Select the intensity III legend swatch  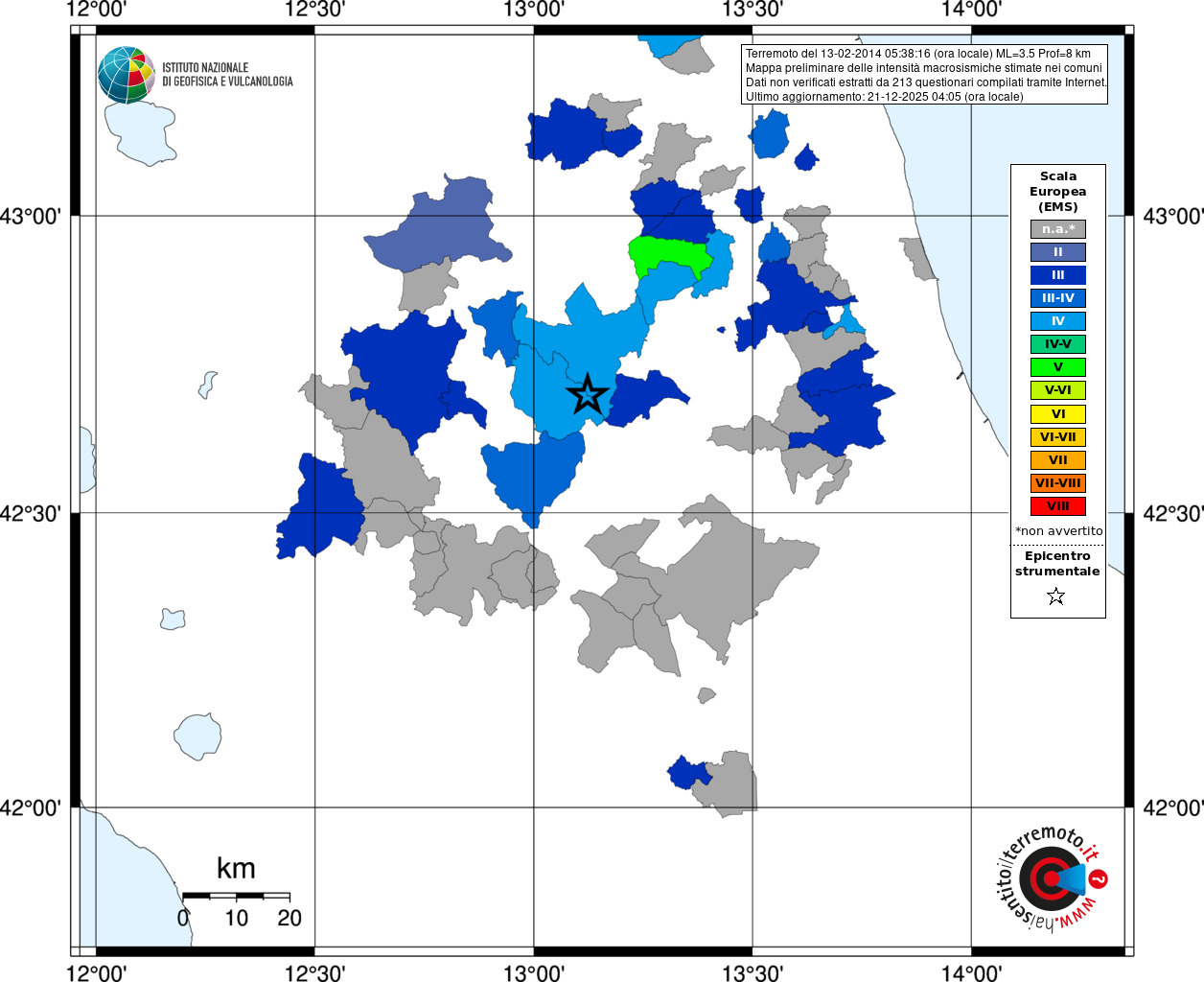coord(1058,275)
